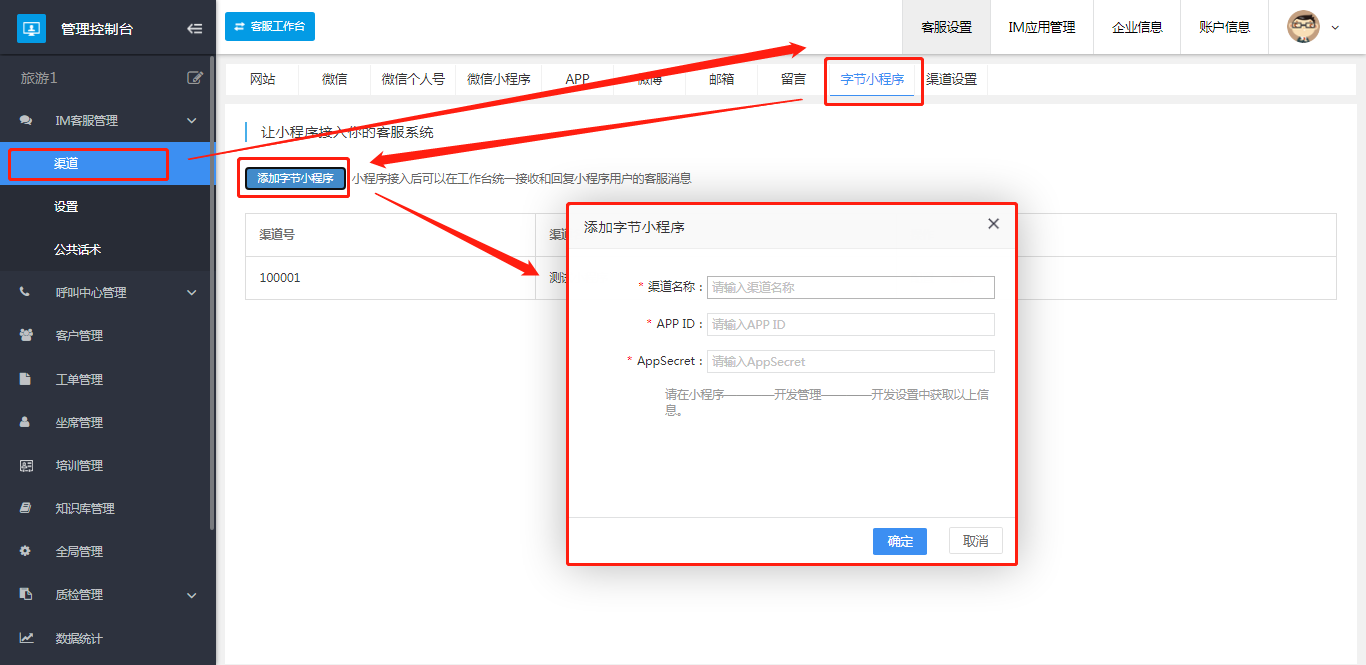Expand the IM客服管理 chevron
This screenshot has height=665, width=1366.
(x=192, y=121)
